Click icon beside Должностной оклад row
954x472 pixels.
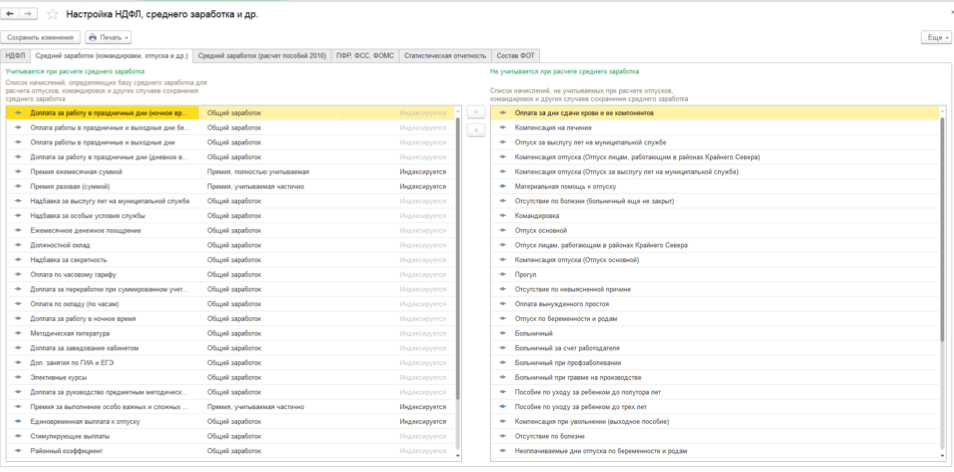pos(18,245)
